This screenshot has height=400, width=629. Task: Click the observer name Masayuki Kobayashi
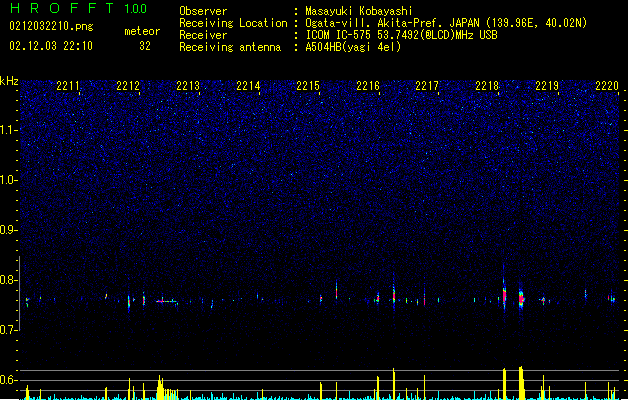(359, 11)
